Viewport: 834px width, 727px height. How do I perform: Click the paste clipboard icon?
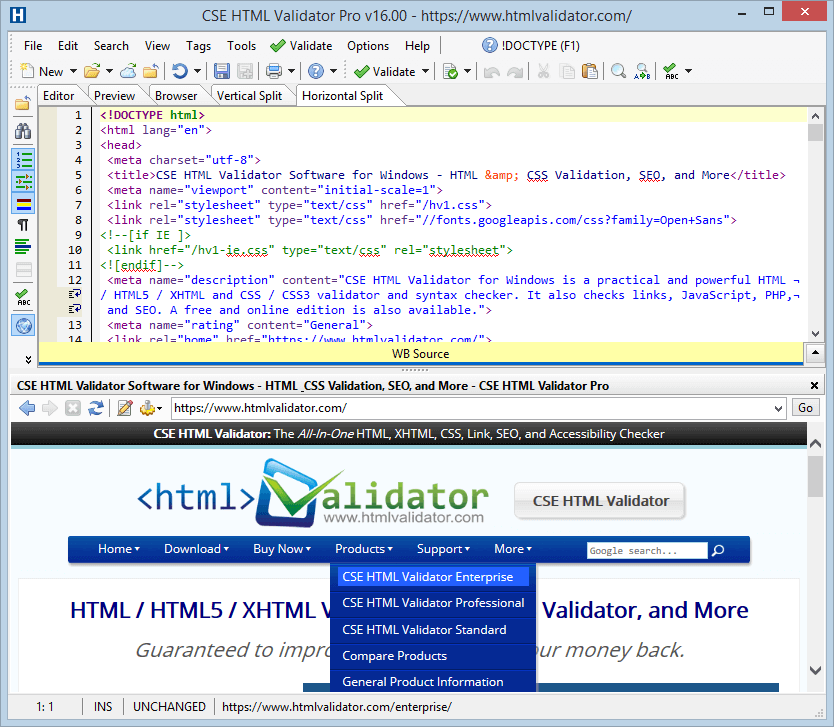(589, 71)
